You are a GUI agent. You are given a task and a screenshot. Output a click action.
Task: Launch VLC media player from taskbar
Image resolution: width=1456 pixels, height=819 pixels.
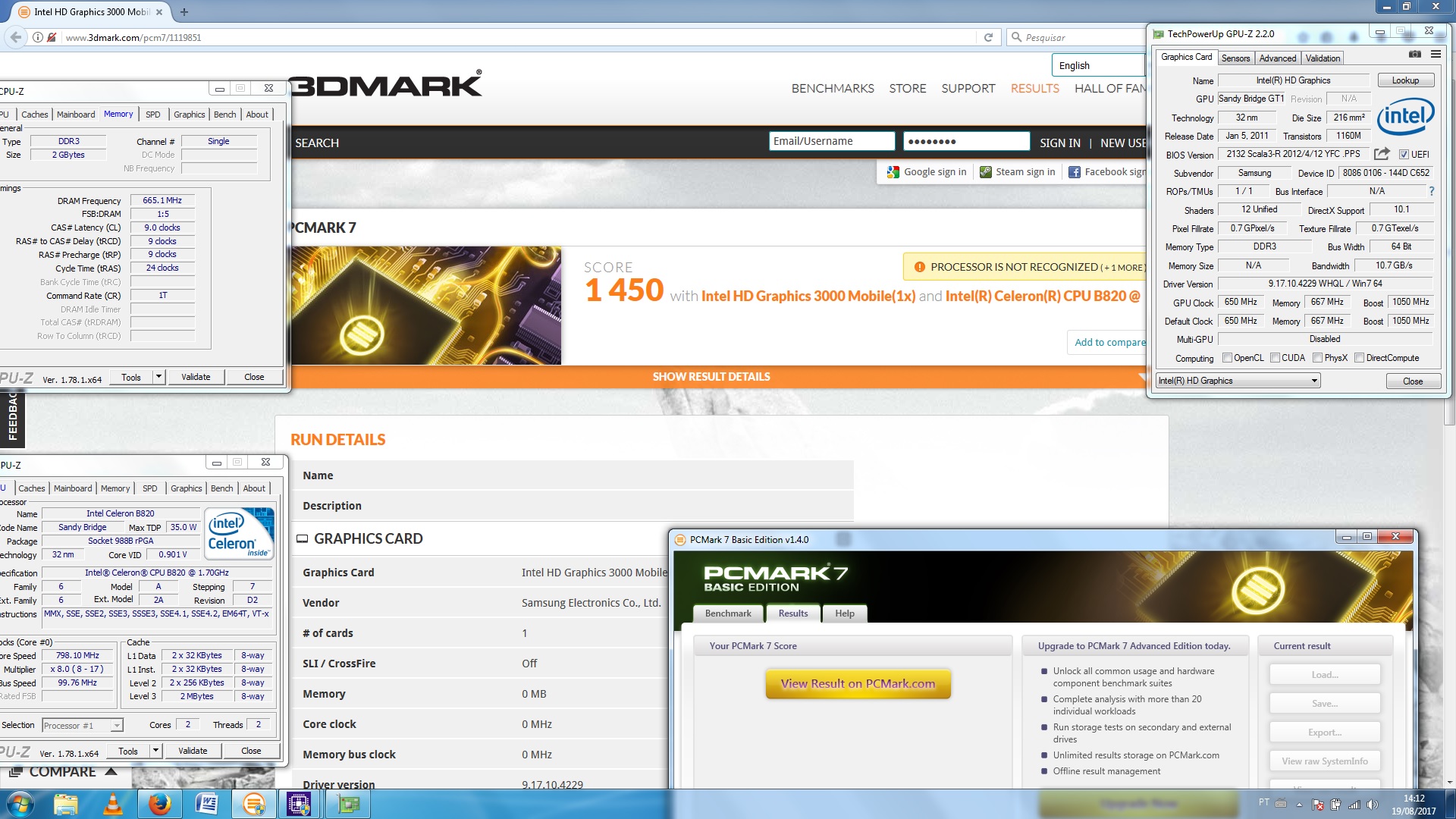(x=112, y=804)
